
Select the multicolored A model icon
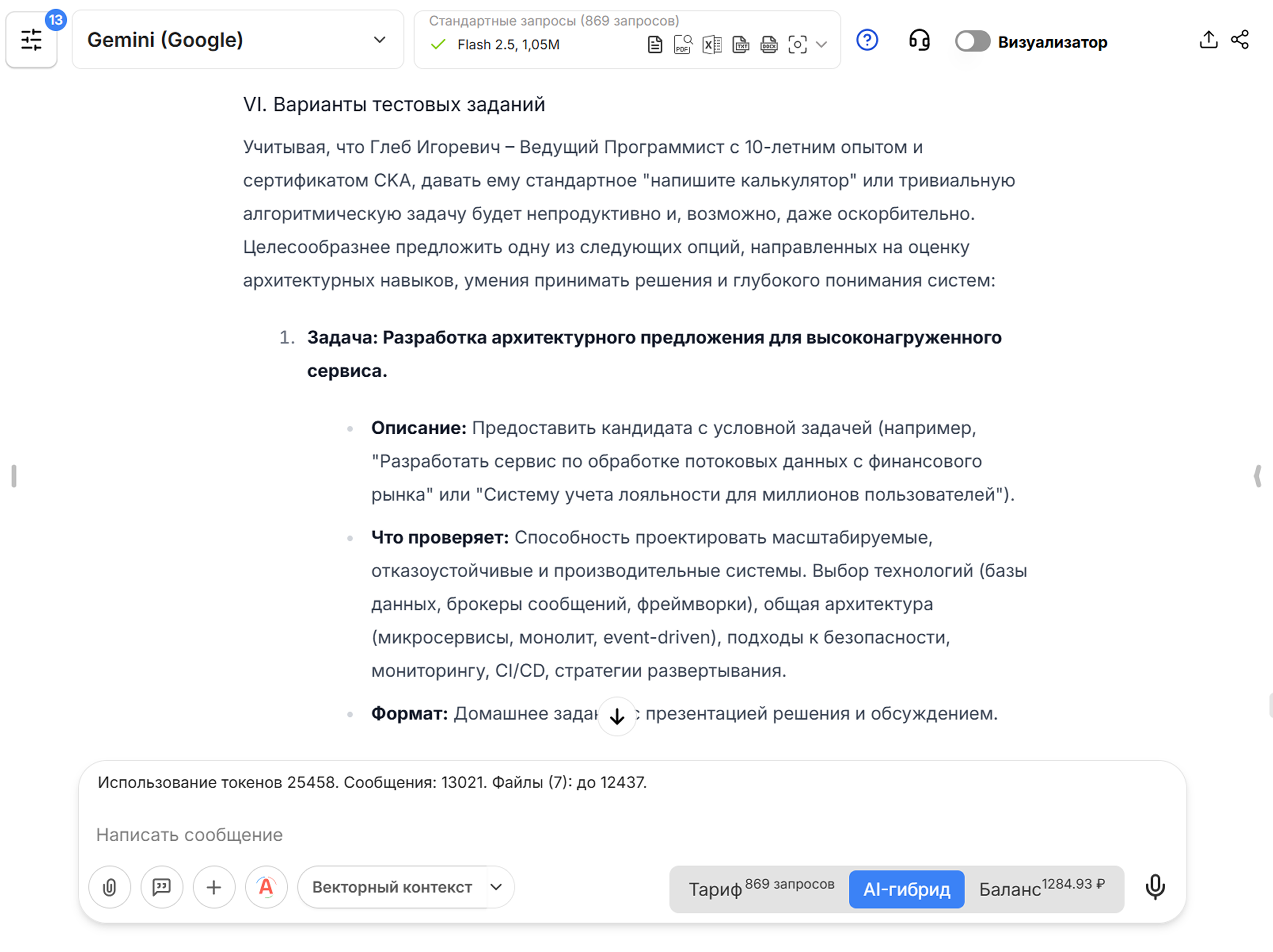pos(266,887)
